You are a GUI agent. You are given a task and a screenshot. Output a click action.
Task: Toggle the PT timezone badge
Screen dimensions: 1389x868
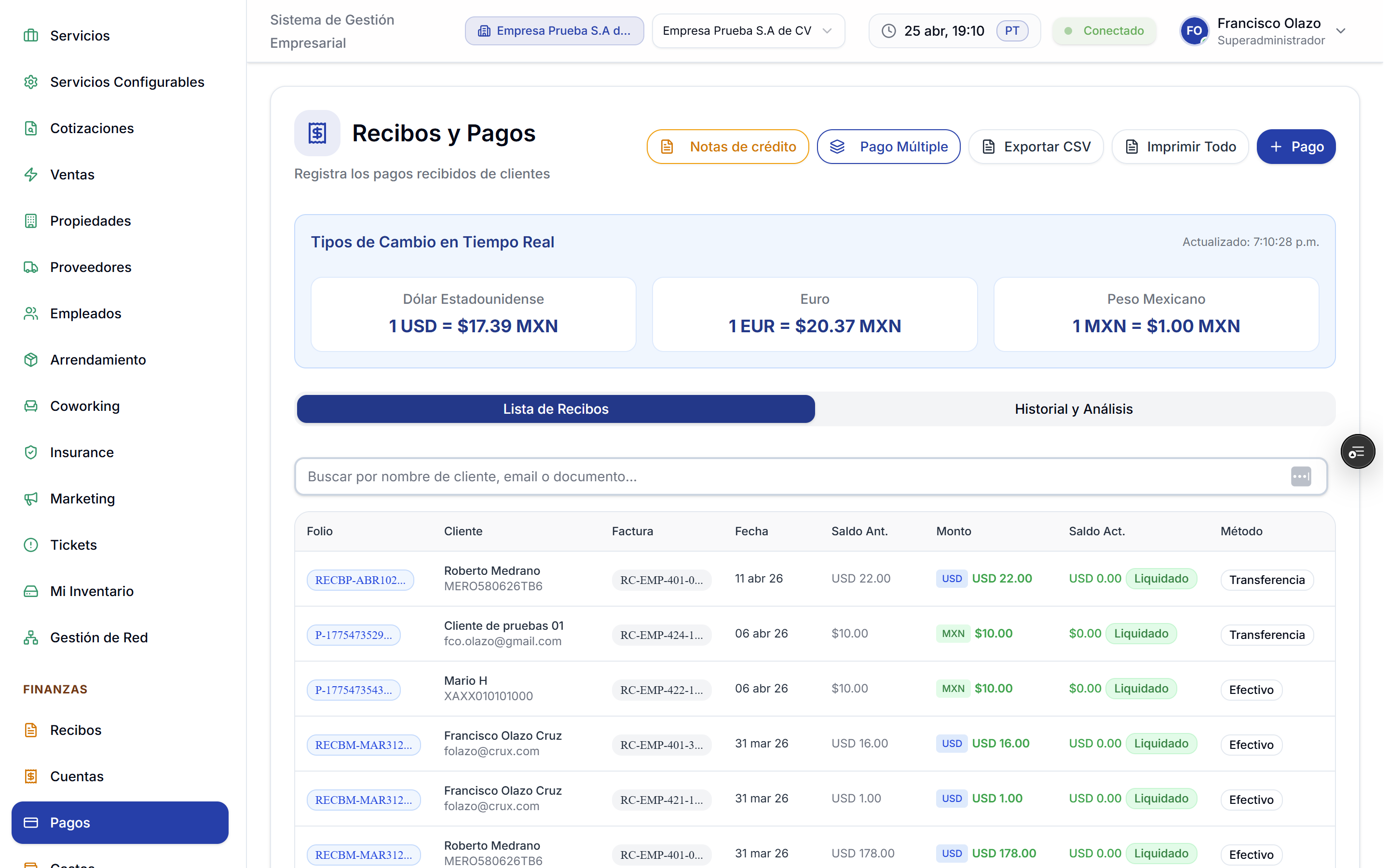click(1011, 31)
